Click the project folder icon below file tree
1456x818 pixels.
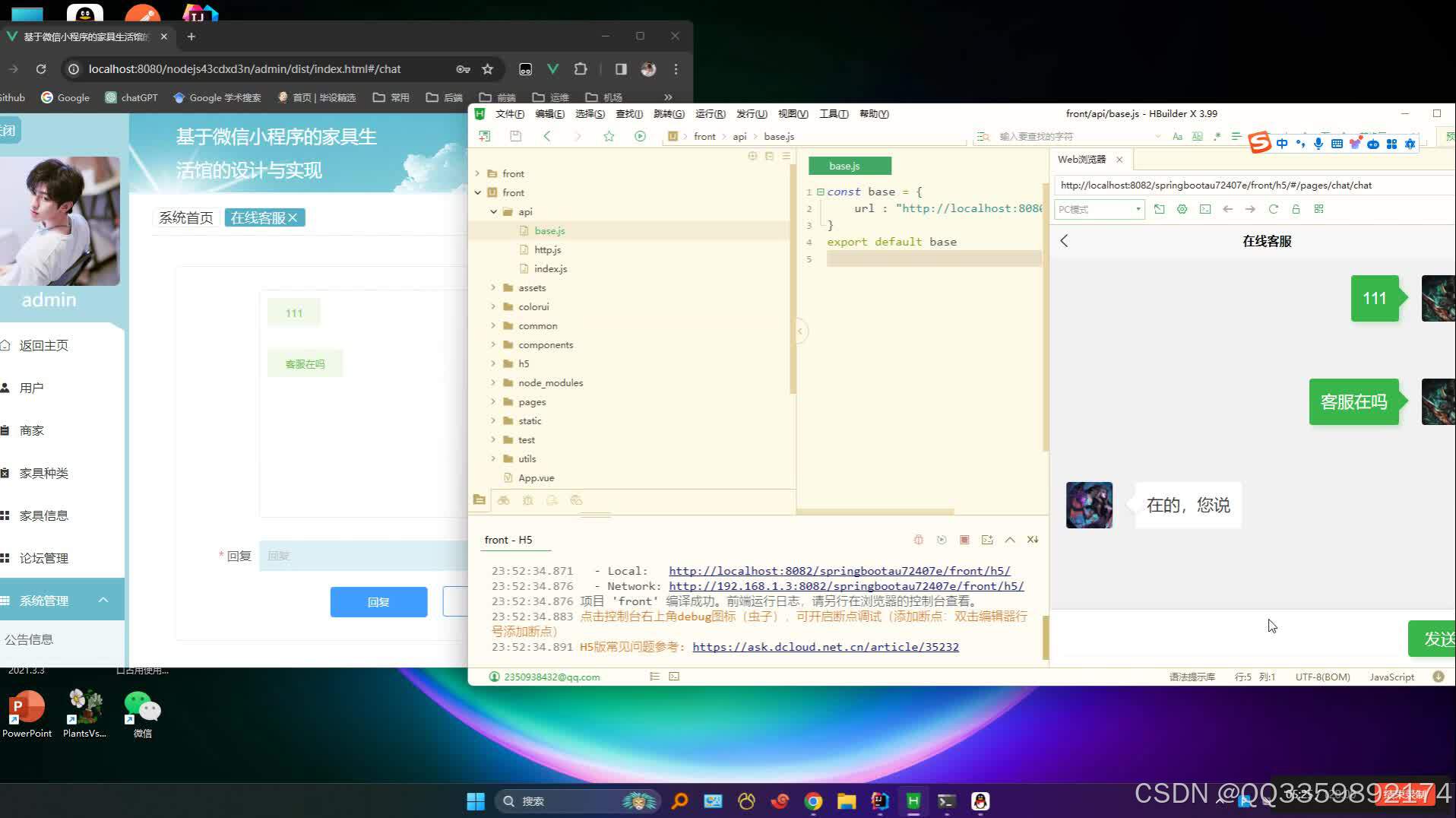(479, 500)
